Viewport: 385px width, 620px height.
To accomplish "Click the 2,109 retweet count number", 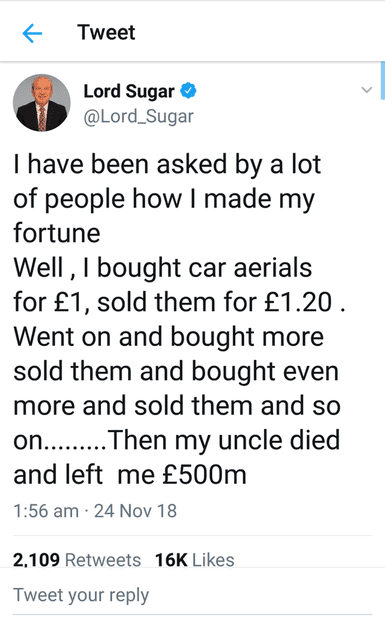I will (x=36, y=560).
